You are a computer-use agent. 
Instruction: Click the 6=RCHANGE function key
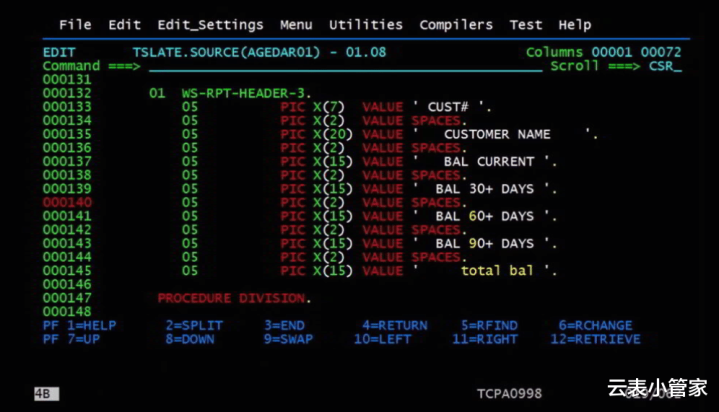[595, 325]
